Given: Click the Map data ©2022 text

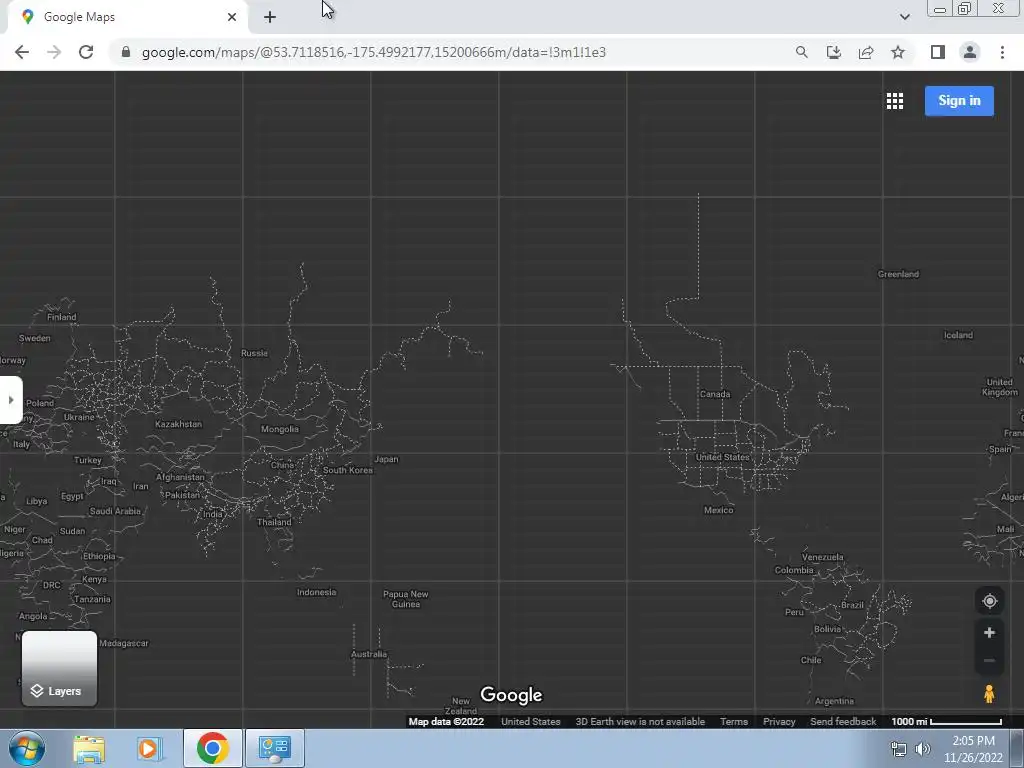Looking at the screenshot, I should click(x=446, y=722).
